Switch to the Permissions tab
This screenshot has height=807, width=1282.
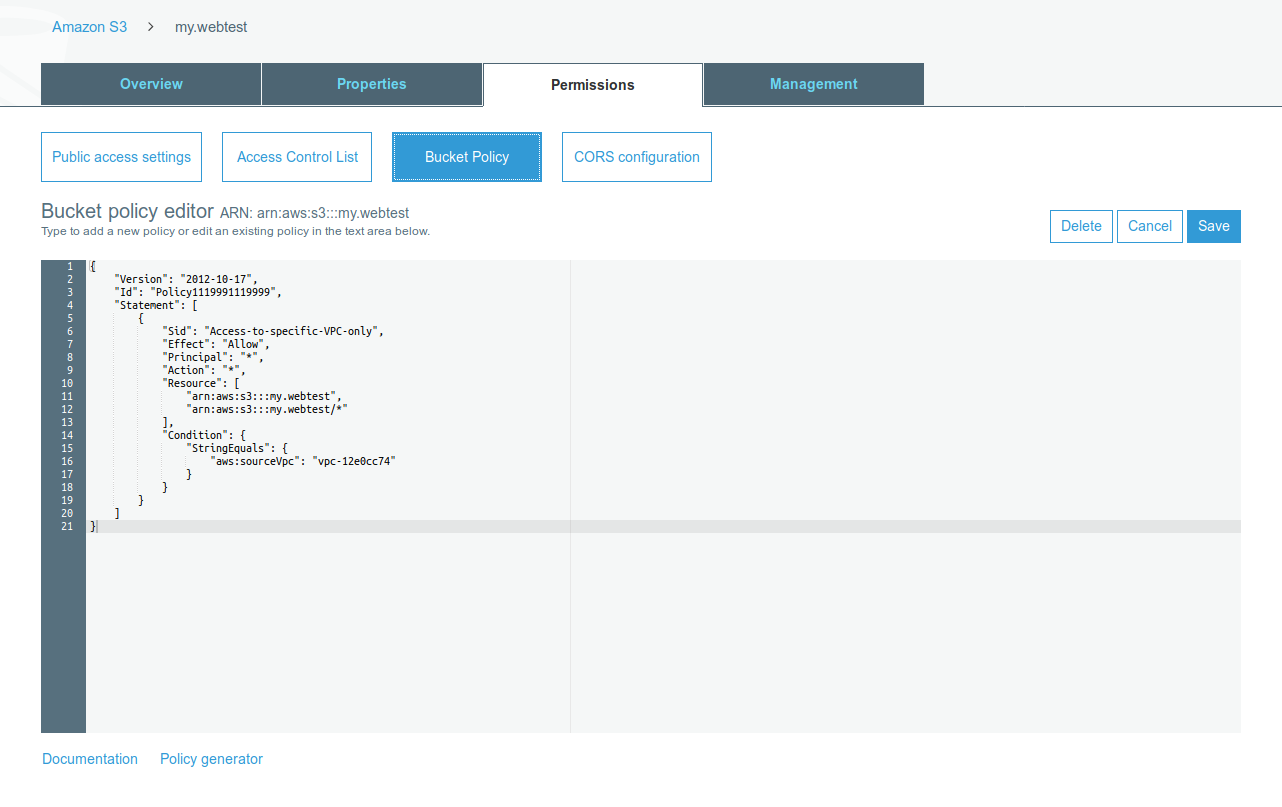tap(592, 84)
